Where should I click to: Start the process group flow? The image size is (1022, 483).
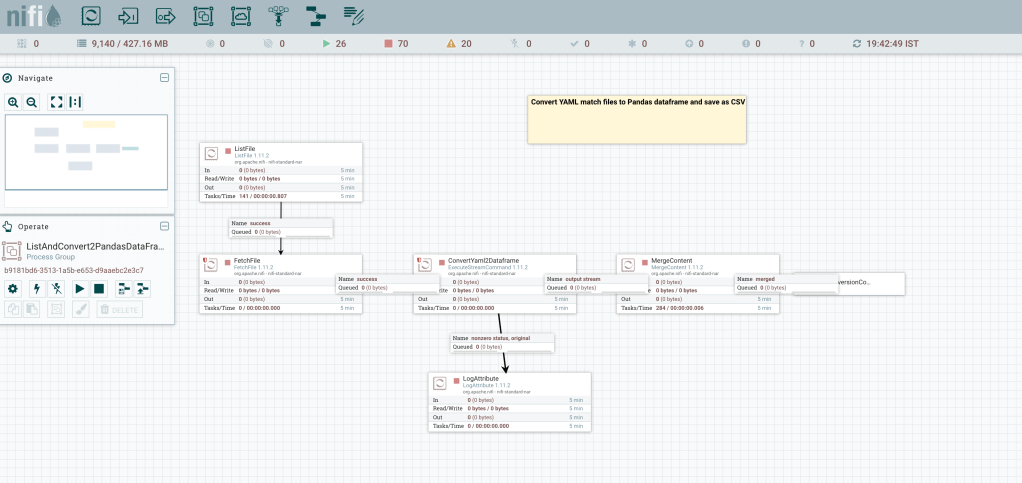click(80, 289)
